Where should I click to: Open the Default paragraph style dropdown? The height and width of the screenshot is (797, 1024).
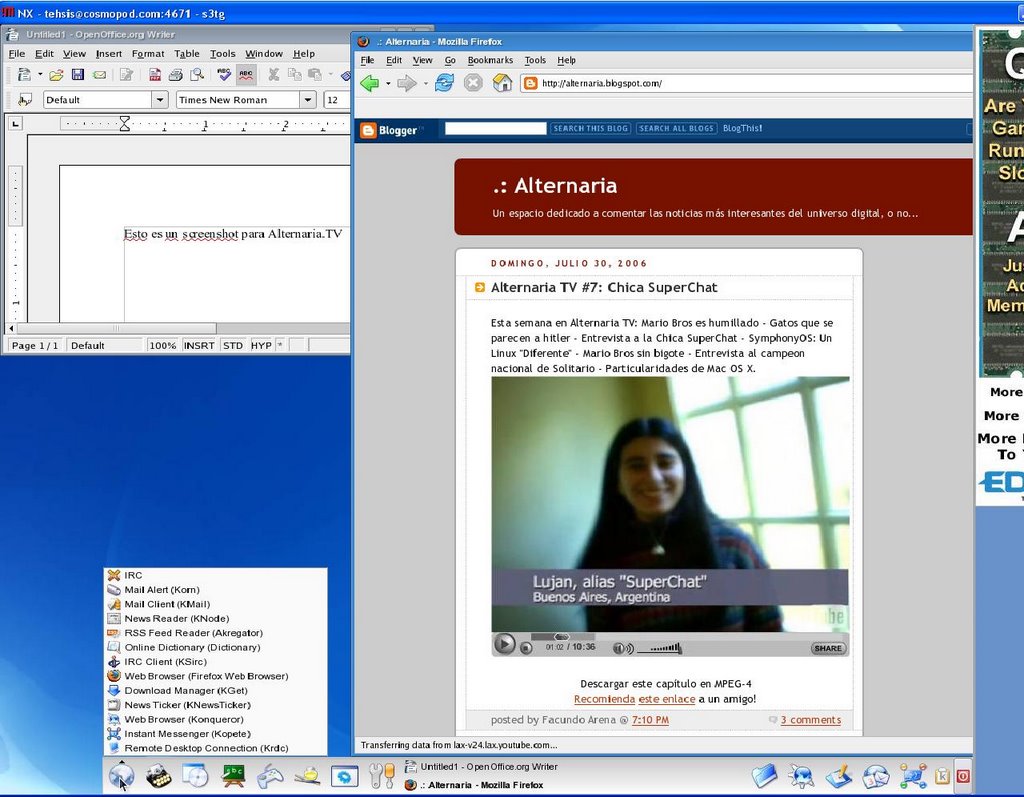(x=160, y=100)
